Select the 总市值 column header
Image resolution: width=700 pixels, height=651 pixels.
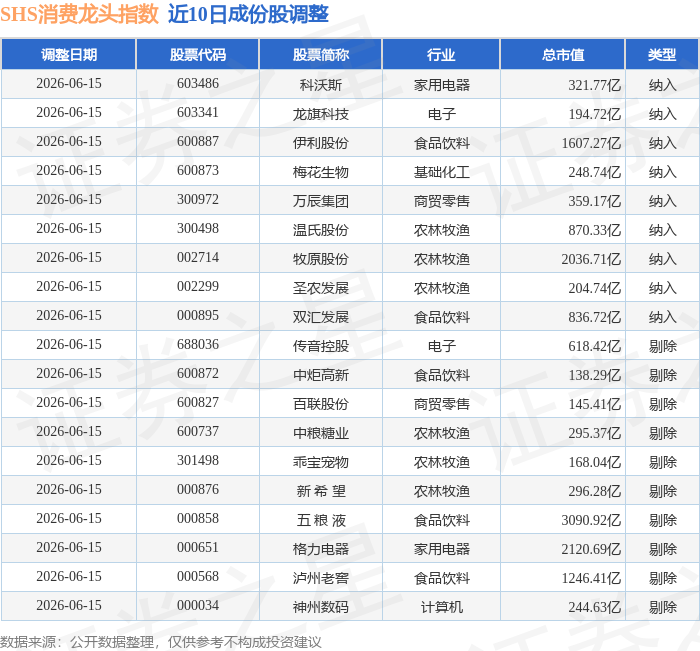point(562,54)
